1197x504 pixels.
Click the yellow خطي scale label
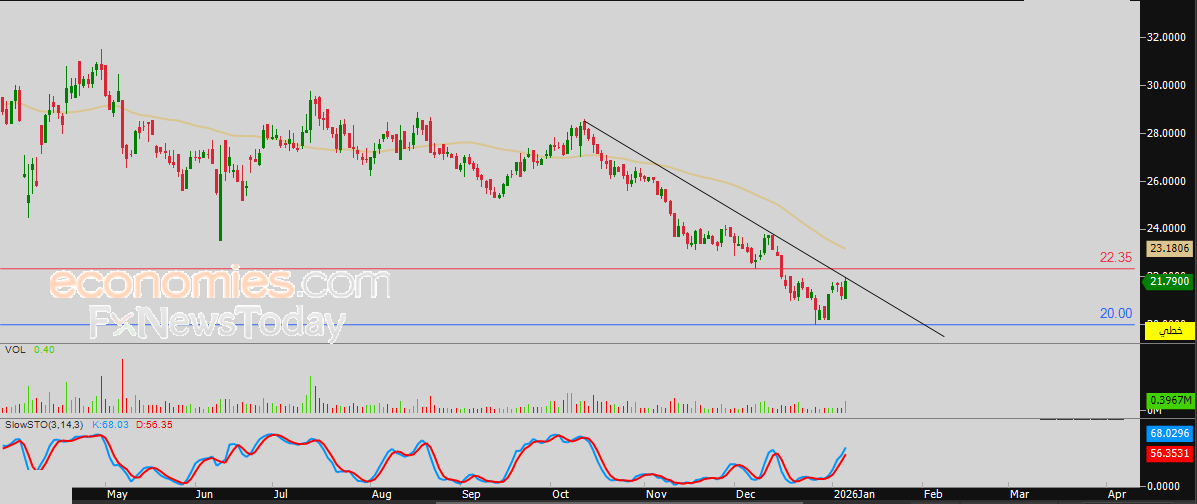click(1171, 331)
